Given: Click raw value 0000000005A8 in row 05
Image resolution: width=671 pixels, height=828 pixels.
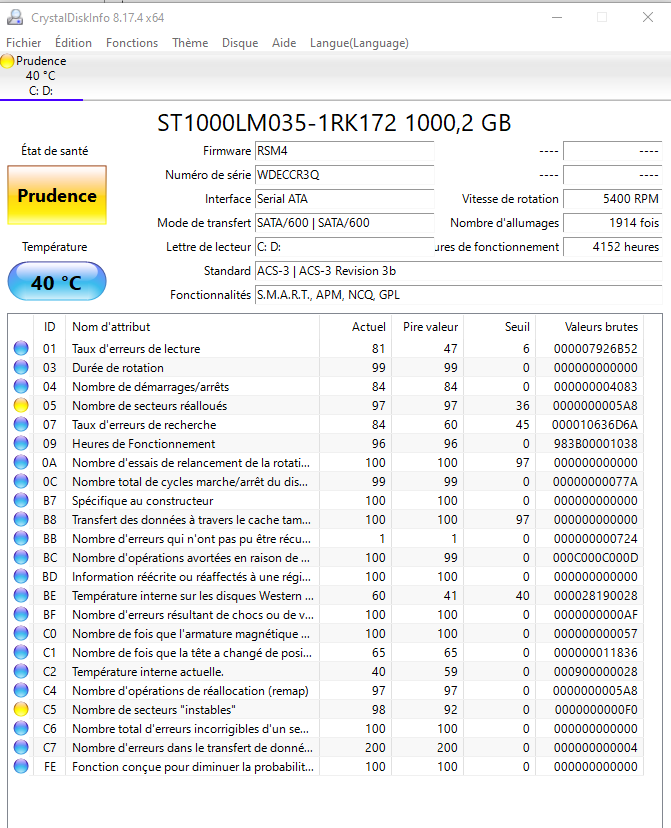Looking at the screenshot, I should (x=595, y=406).
